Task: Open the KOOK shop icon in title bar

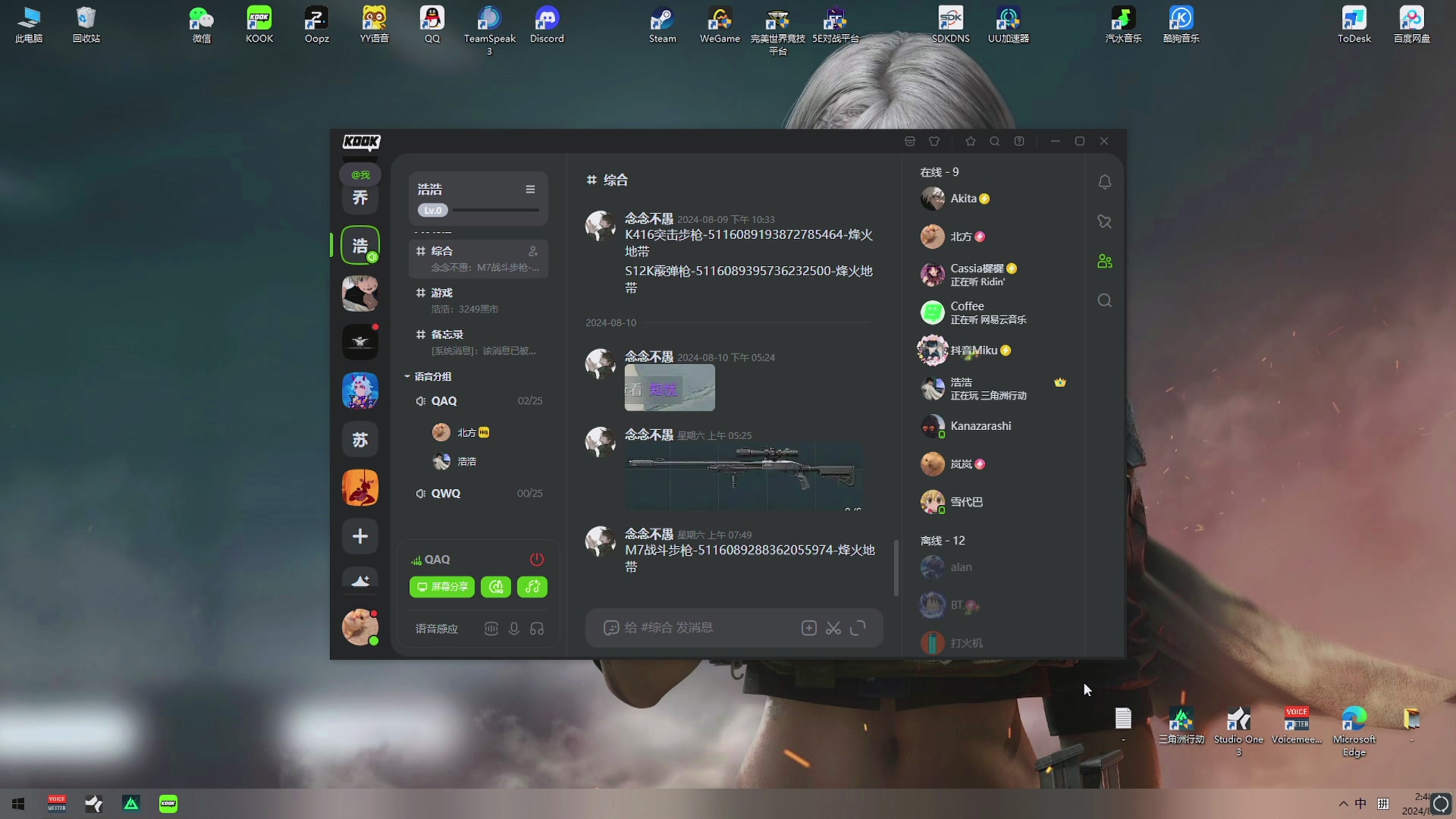Action: tap(910, 141)
